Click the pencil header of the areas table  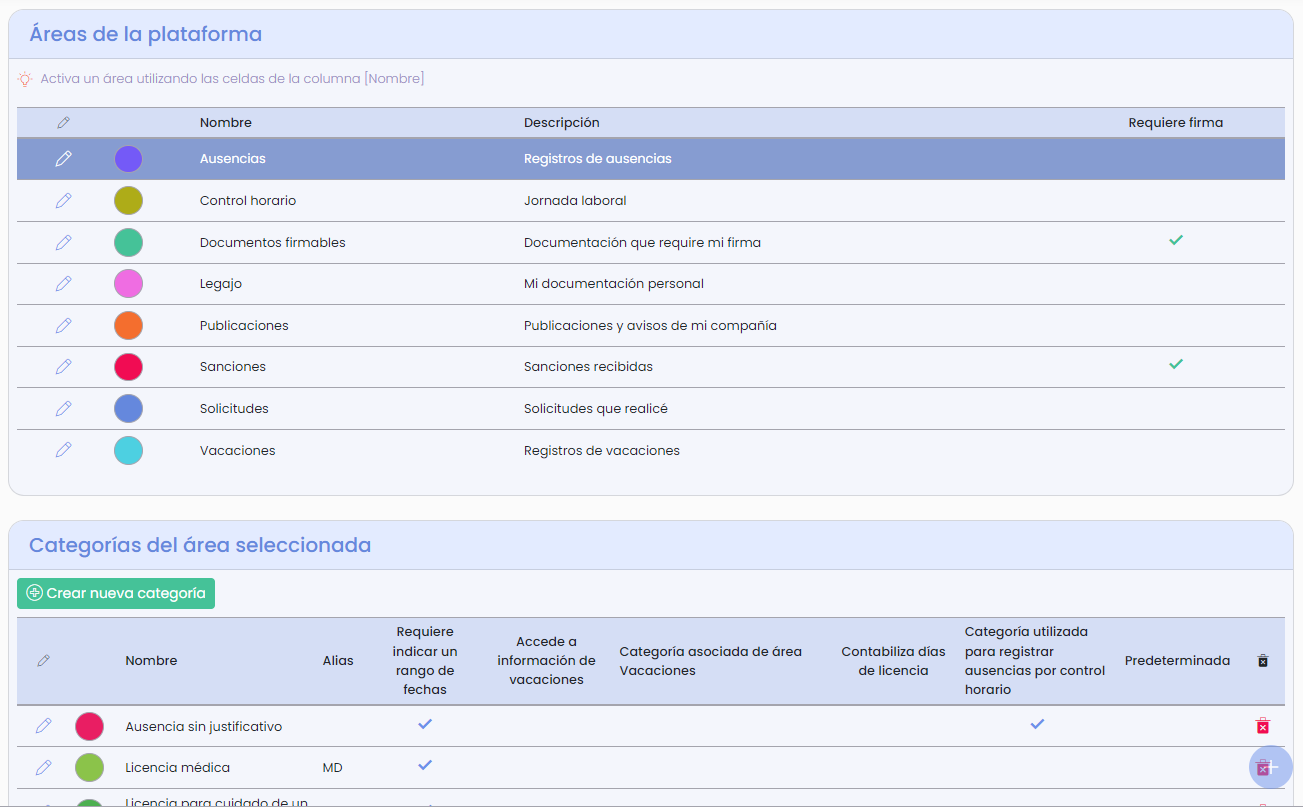pos(64,122)
